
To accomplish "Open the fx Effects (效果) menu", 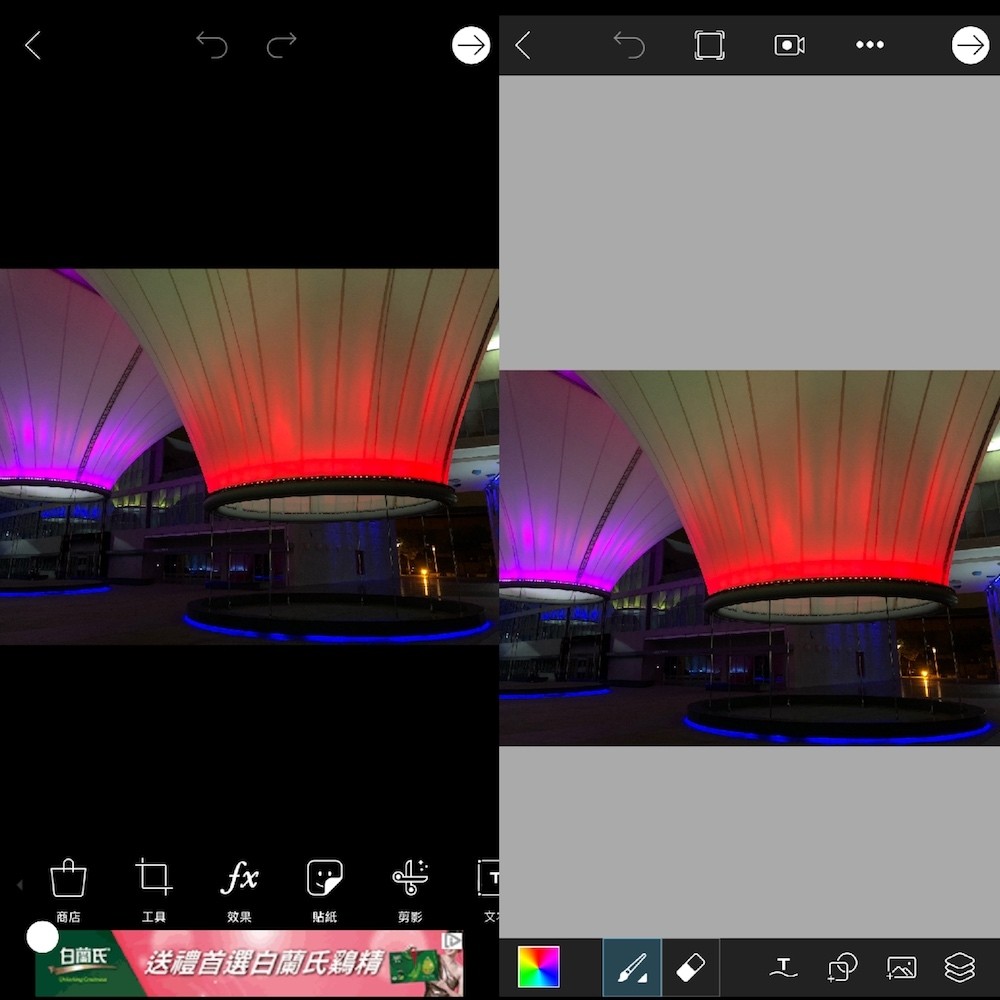I will click(x=239, y=879).
